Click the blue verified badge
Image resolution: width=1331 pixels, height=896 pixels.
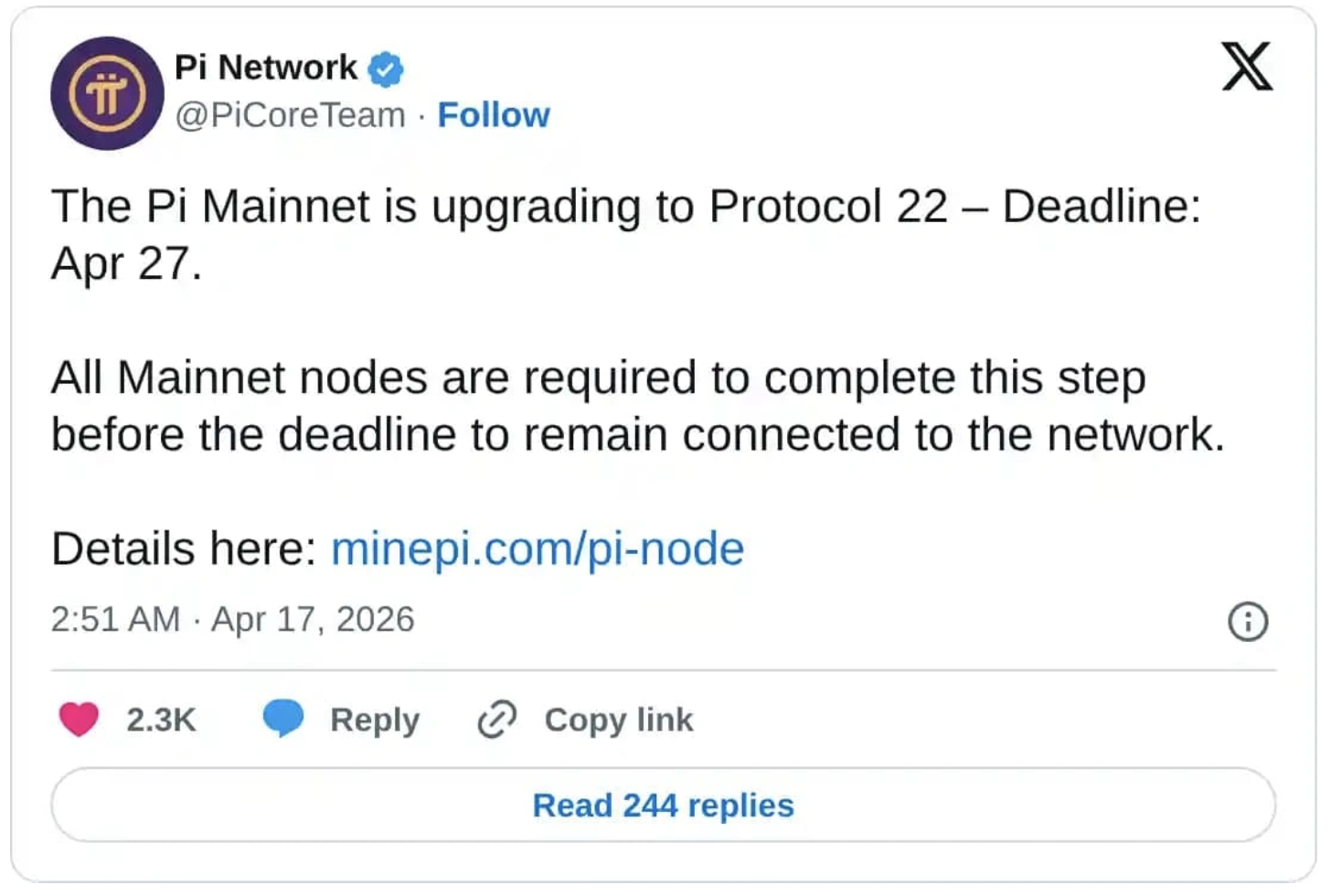(x=386, y=69)
